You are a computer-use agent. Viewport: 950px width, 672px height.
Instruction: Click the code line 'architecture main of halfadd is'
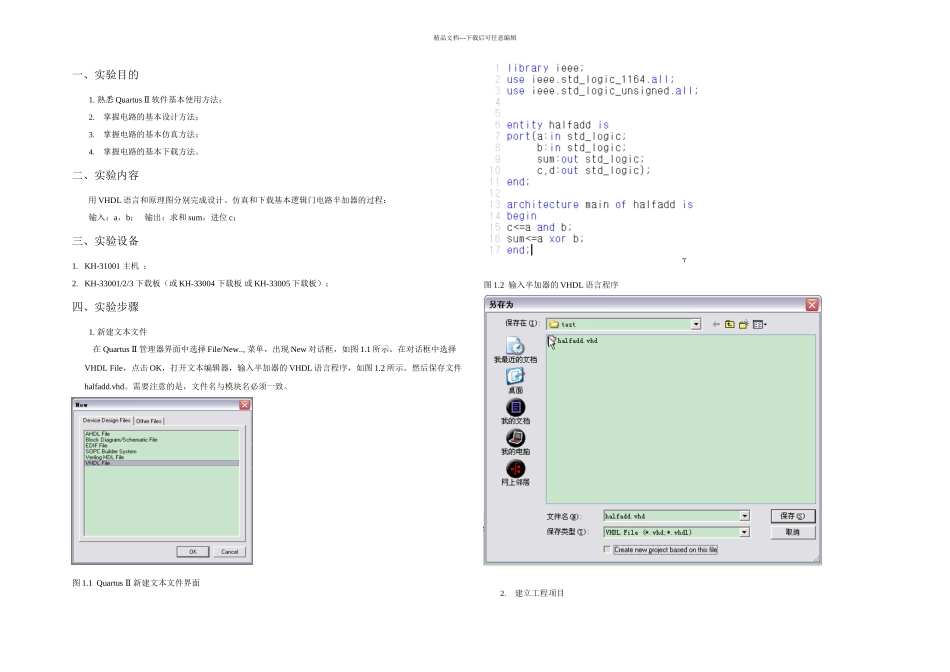[600, 205]
